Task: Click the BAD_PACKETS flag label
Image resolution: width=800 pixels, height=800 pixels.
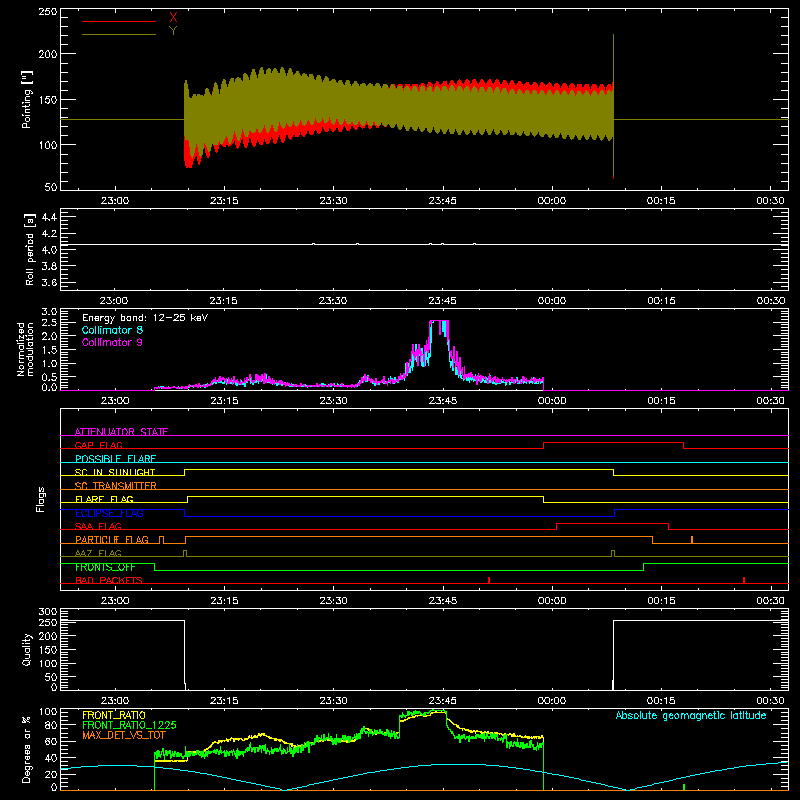Action: 109,580
